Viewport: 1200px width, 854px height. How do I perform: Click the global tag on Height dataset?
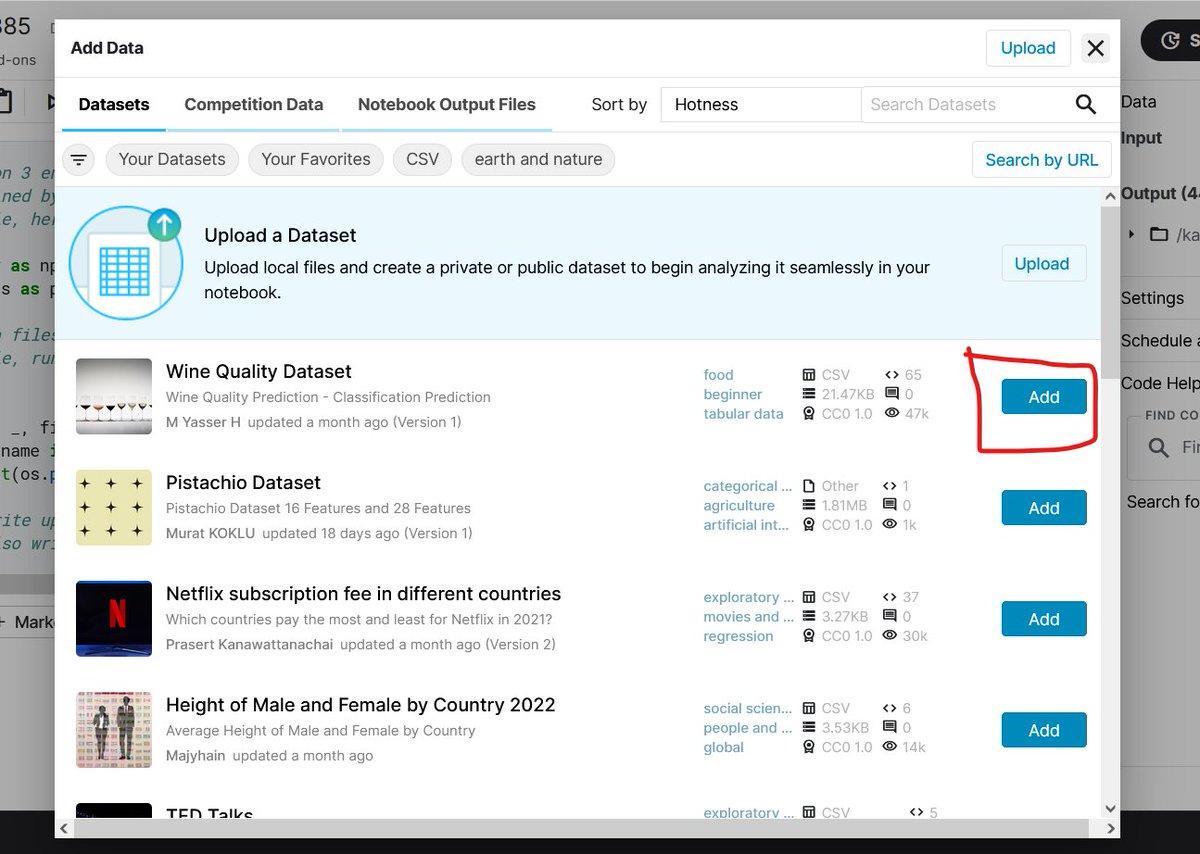tap(723, 747)
